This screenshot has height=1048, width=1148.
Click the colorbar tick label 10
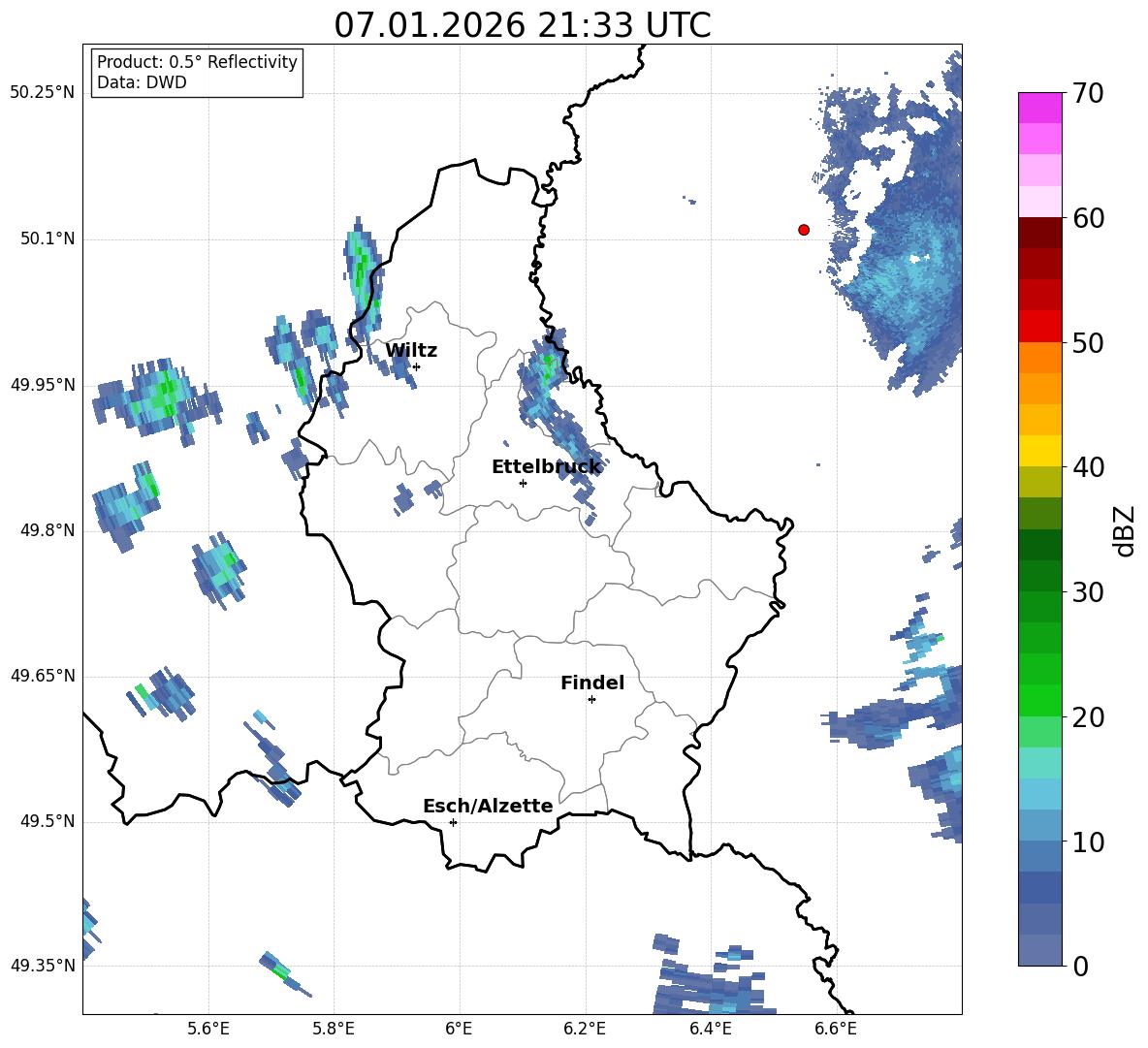tap(1088, 842)
